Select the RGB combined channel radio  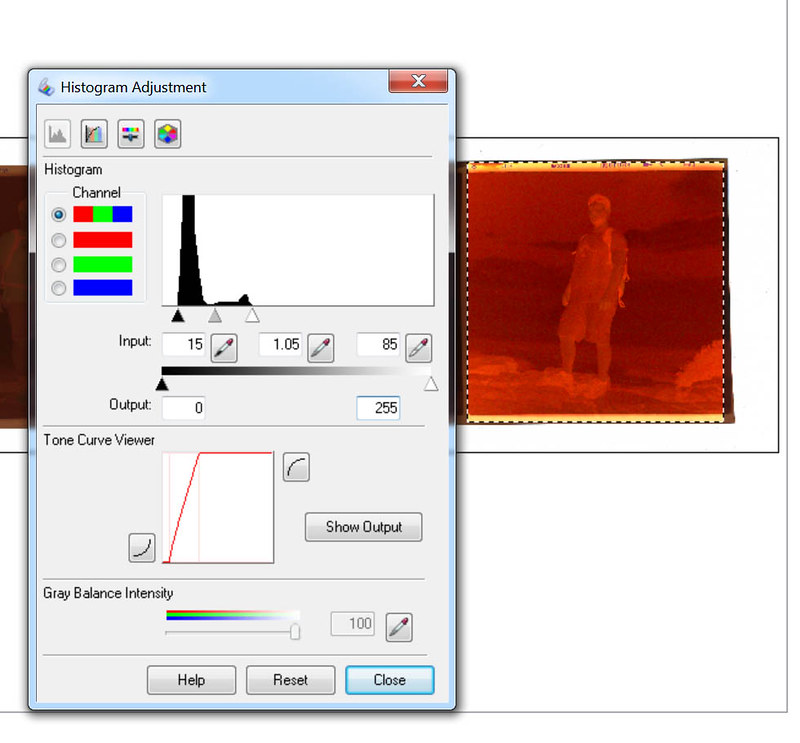click(59, 215)
